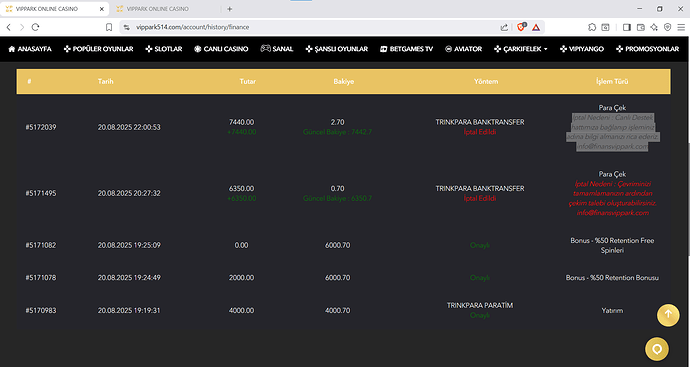The image size is (690, 367).
Task: Click the Brave Rewards triangle icon
Action: pyautogui.click(x=536, y=27)
